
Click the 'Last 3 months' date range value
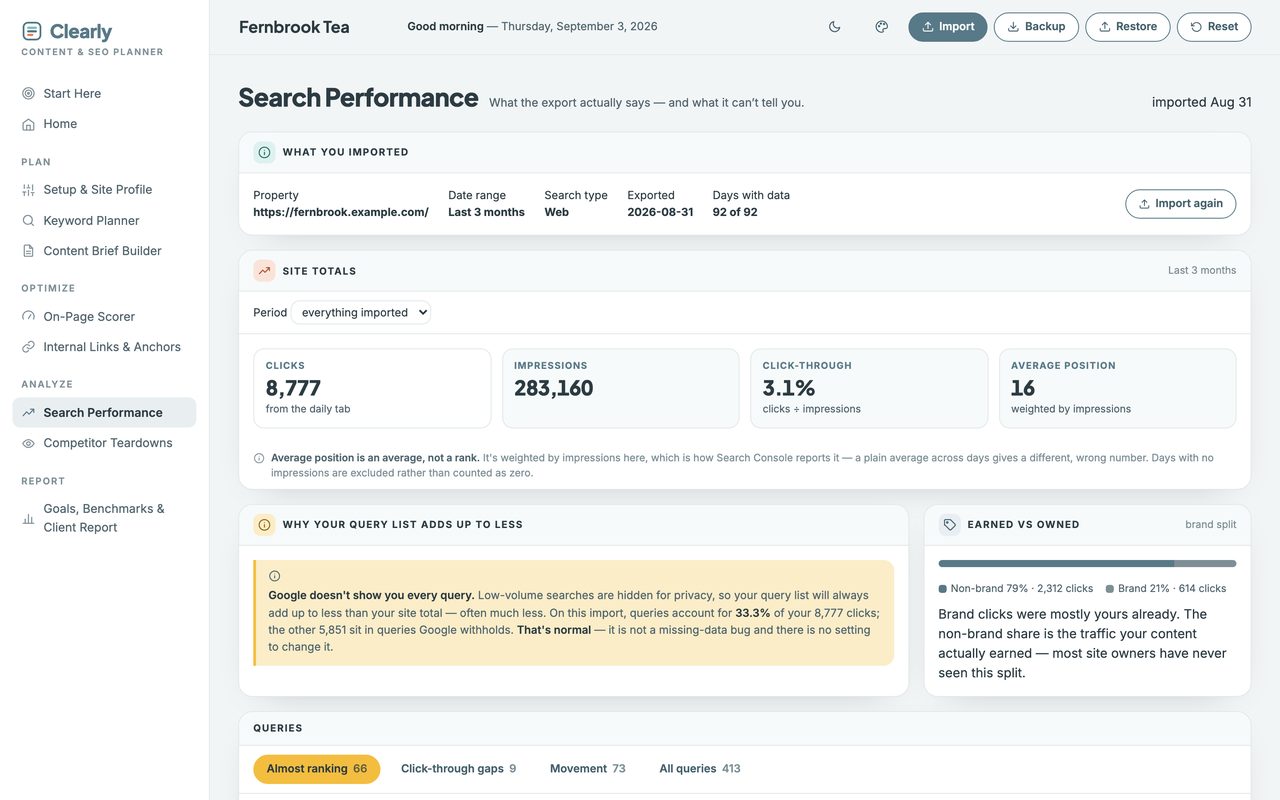coord(486,213)
